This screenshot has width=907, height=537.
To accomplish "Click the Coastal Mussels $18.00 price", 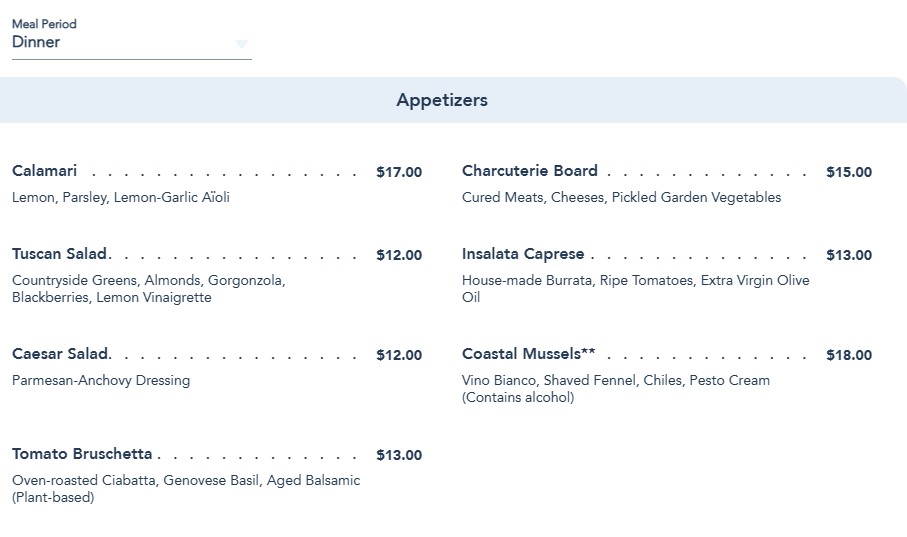I will click(x=849, y=355).
